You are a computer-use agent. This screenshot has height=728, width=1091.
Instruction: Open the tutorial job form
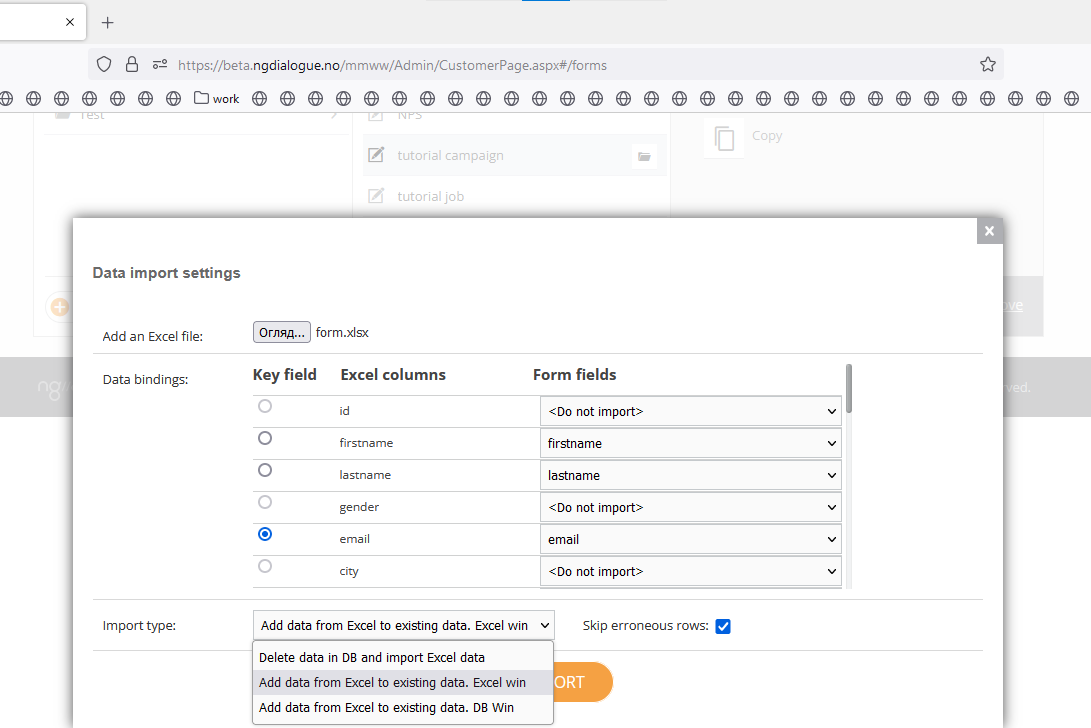pyautogui.click(x=430, y=196)
